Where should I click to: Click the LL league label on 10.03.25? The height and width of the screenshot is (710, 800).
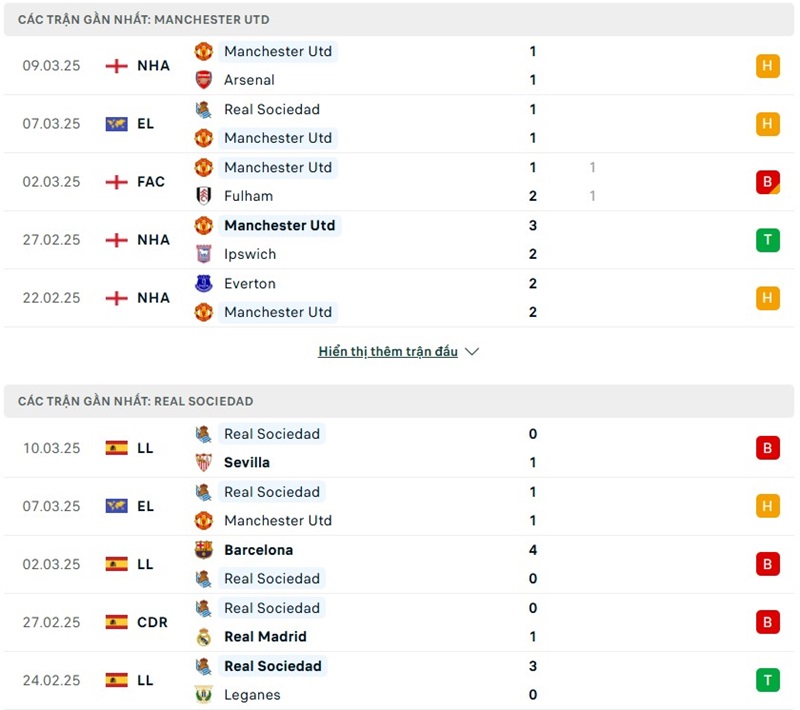[145, 448]
